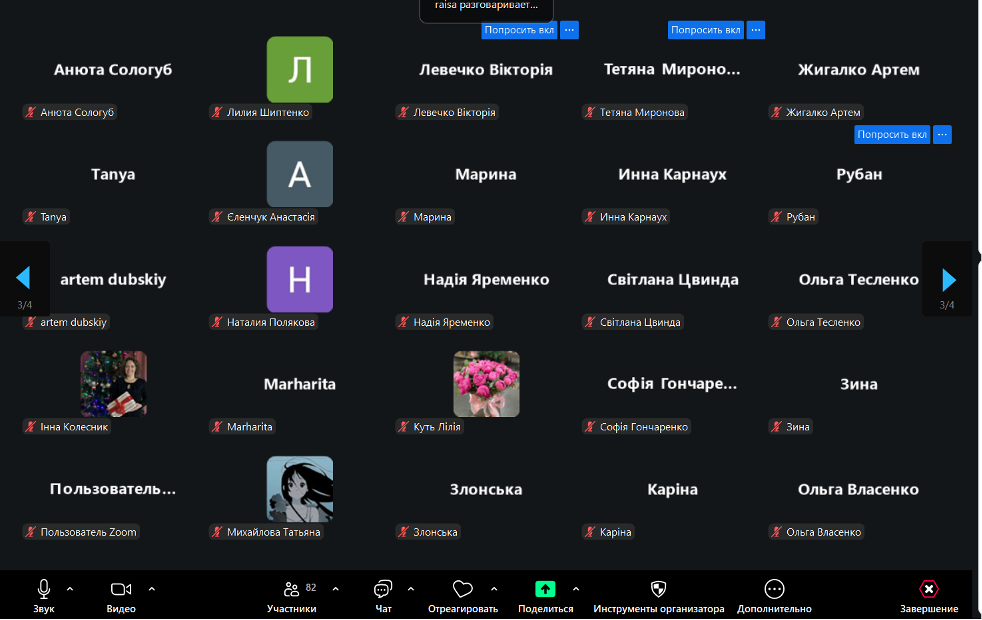This screenshot has height=620, width=982.
Task: Click the green Поделиться share screen icon
Action: (x=545, y=589)
